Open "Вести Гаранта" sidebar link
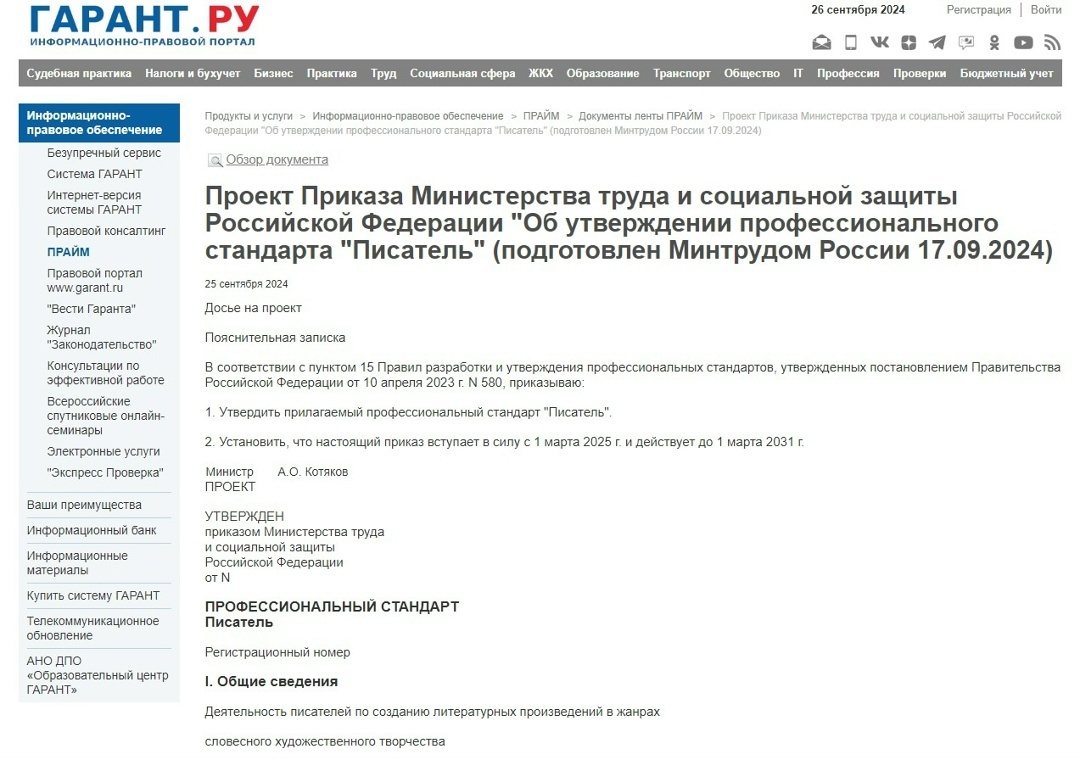Screen dimensions: 1080x760 point(91,309)
